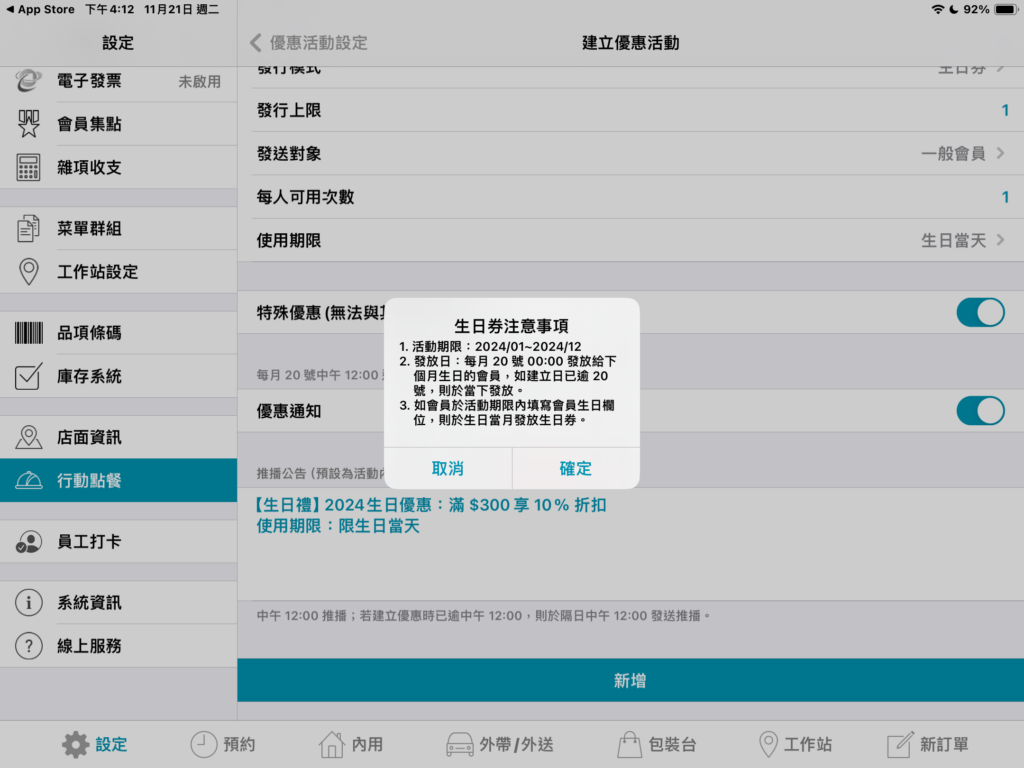Toggle the 特殊優惠 switch off

click(x=979, y=313)
